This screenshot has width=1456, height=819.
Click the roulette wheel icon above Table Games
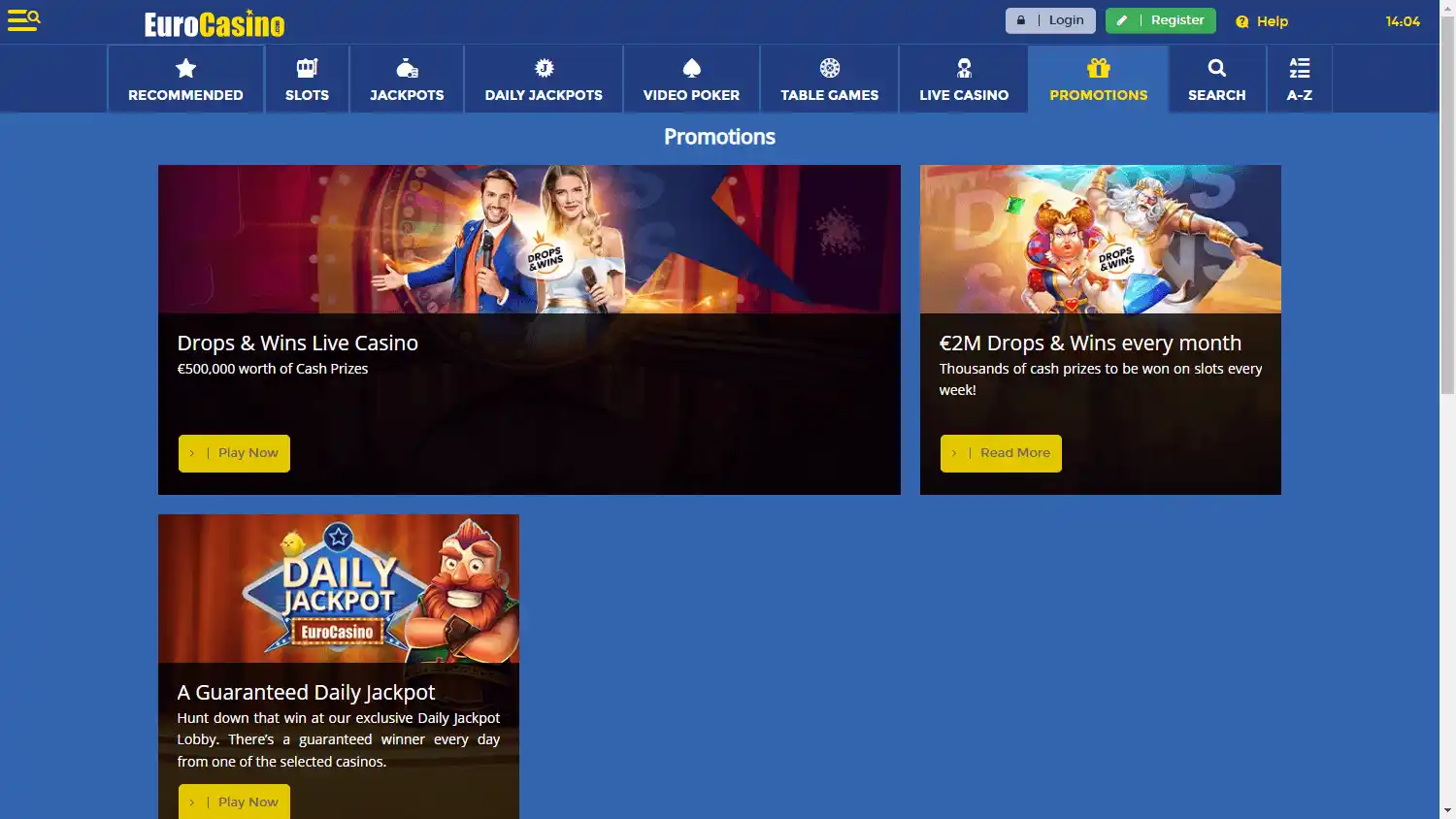(830, 68)
